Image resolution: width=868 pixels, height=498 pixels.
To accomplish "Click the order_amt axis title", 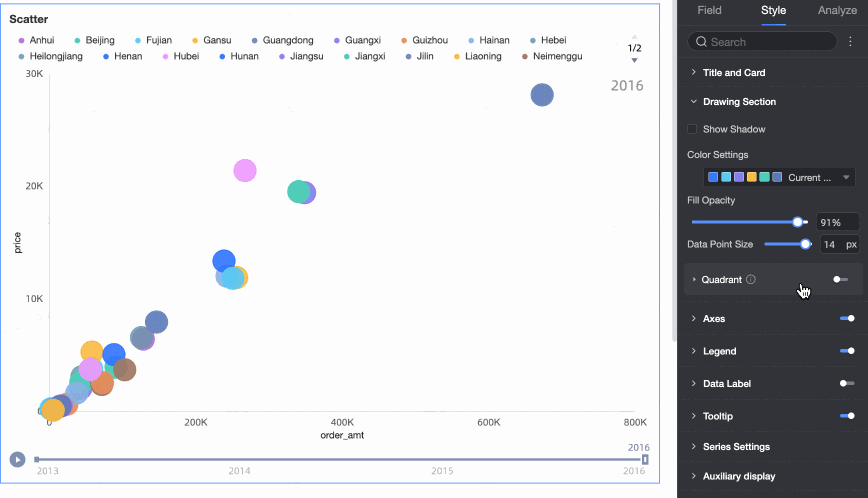I will (342, 435).
